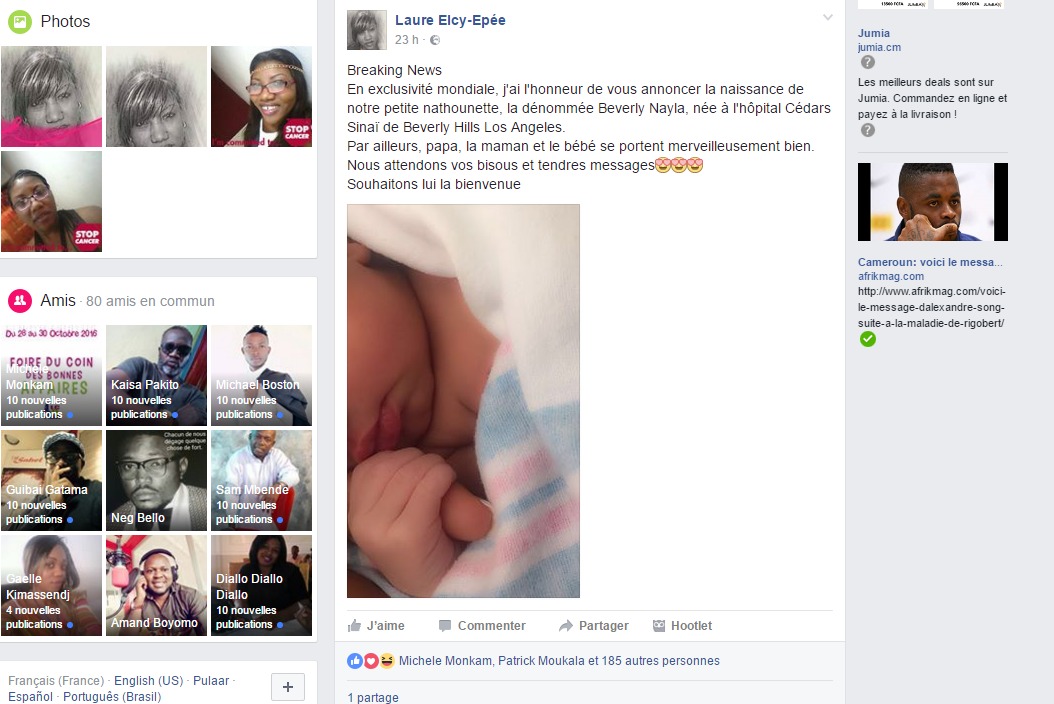The height and width of the screenshot is (704, 1054).
Task: Select English (US) language link
Action: click(149, 680)
